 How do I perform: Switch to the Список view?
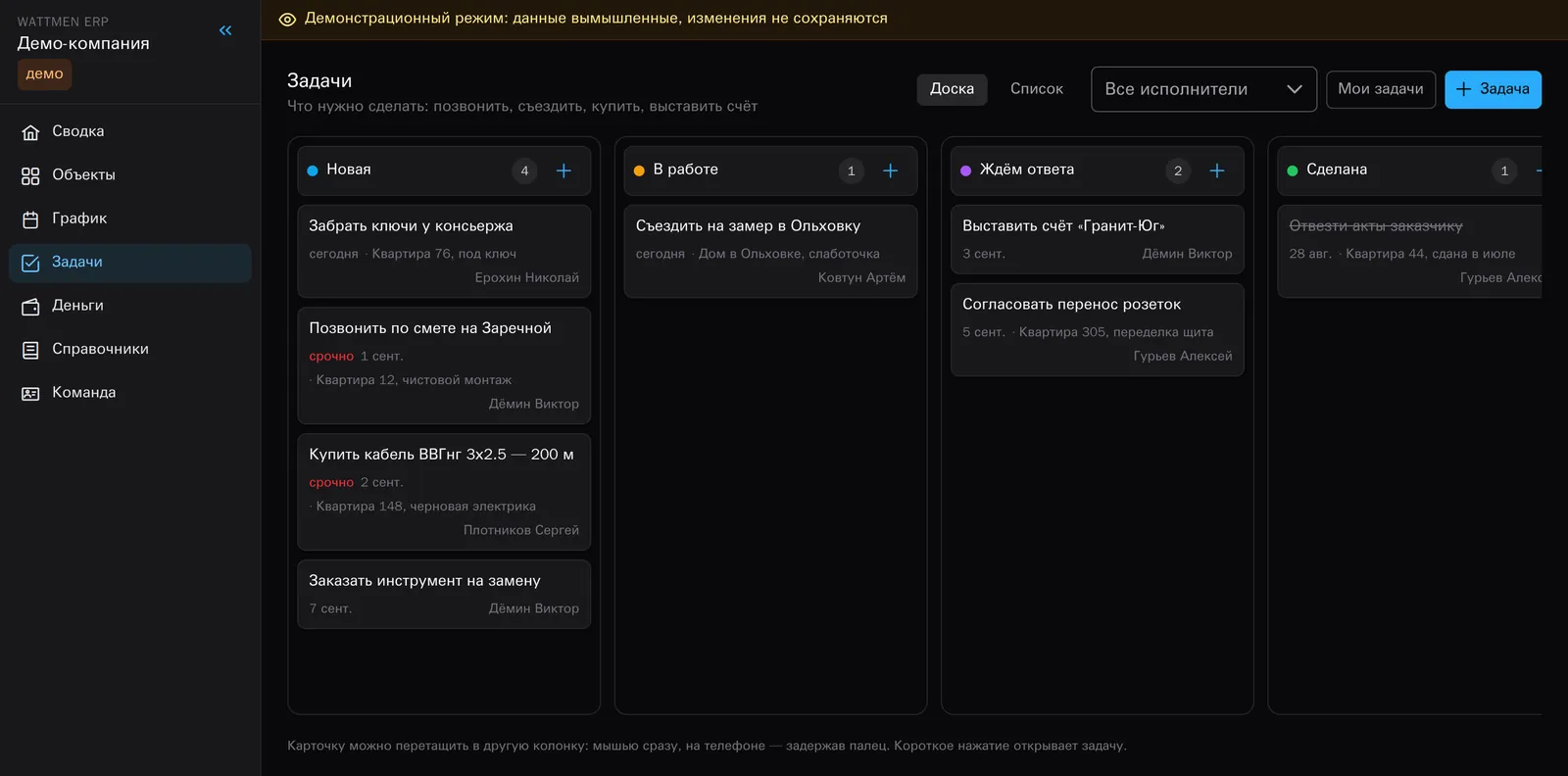click(x=1037, y=89)
